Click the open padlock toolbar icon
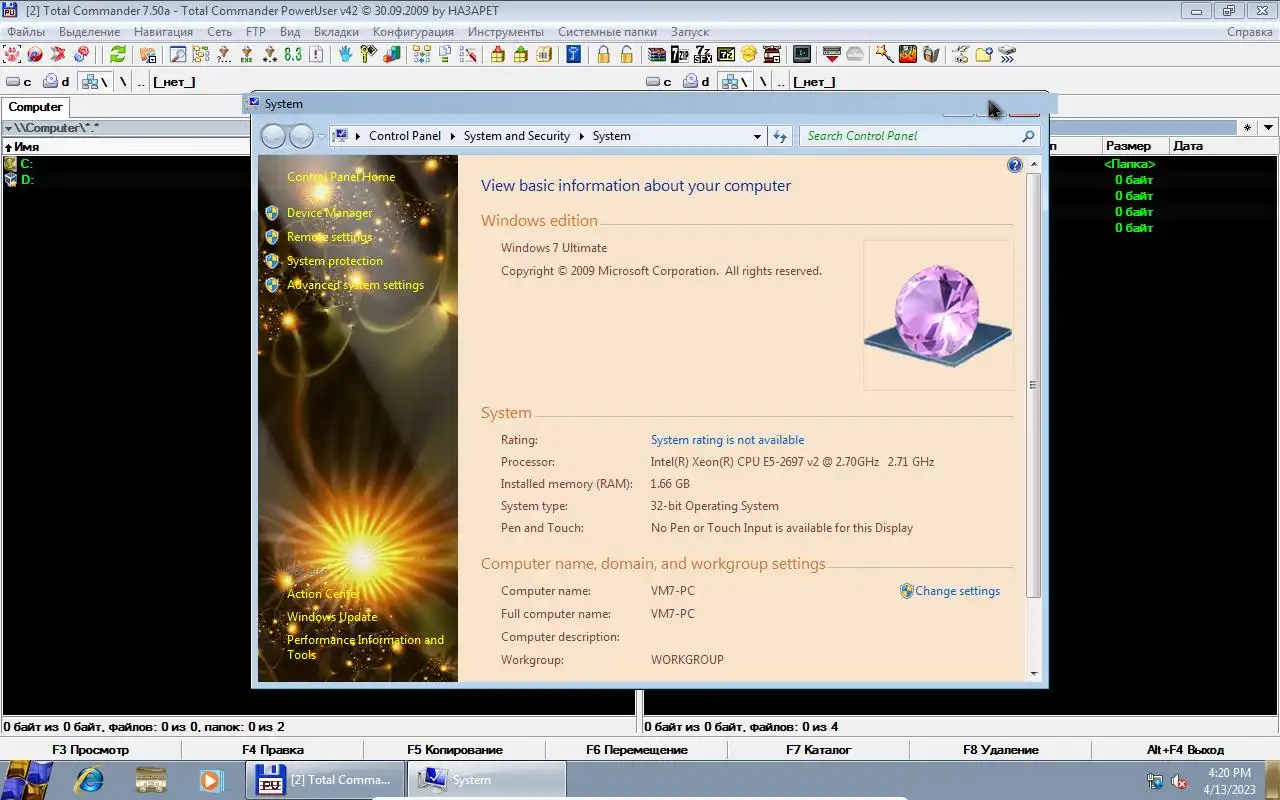The width and height of the screenshot is (1280, 800). coord(626,54)
